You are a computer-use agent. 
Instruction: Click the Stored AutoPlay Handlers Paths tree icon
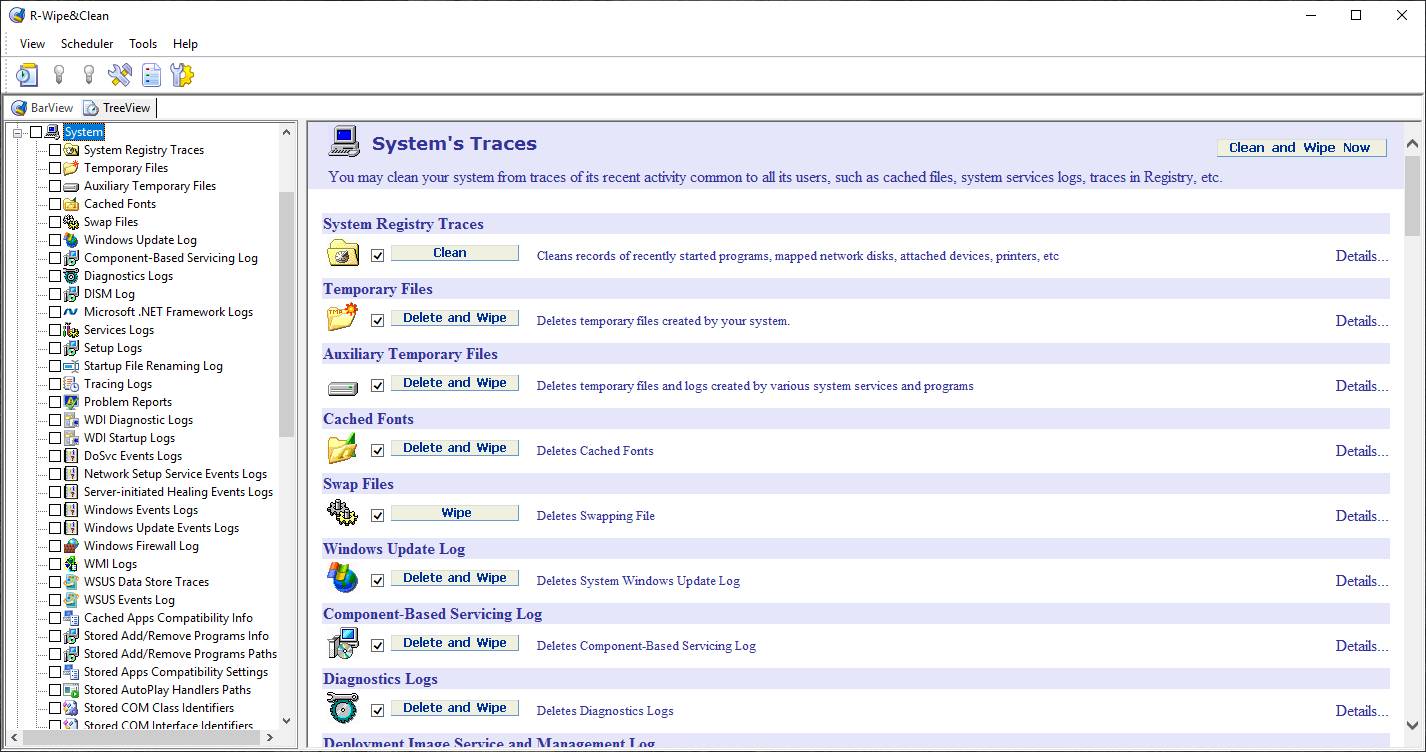pyautogui.click(x=71, y=690)
